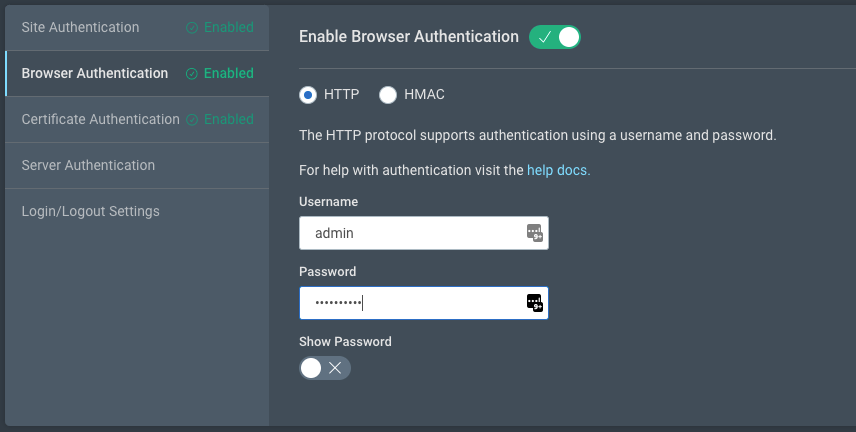Go to the Server Authentication section
The height and width of the screenshot is (432, 856).
tap(88, 165)
